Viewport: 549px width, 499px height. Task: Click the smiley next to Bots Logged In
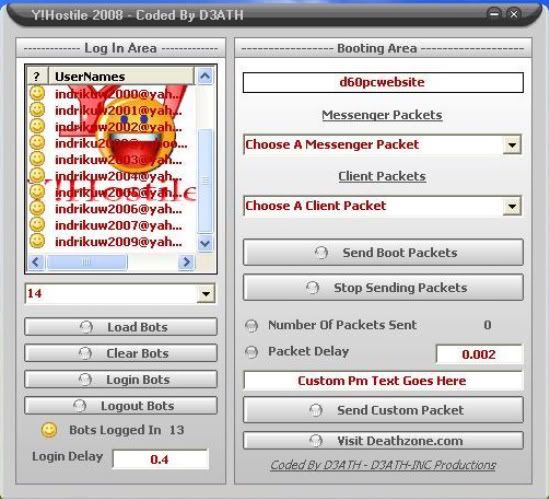click(x=49, y=430)
